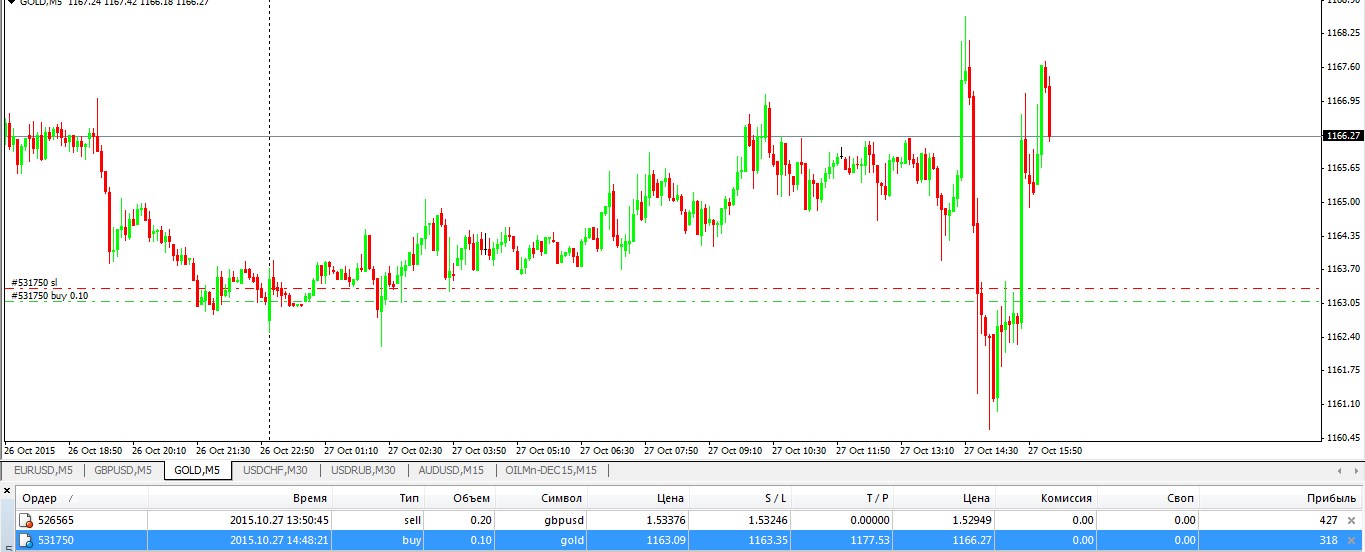Select the GOLD,M5 chart tab

tap(198, 470)
